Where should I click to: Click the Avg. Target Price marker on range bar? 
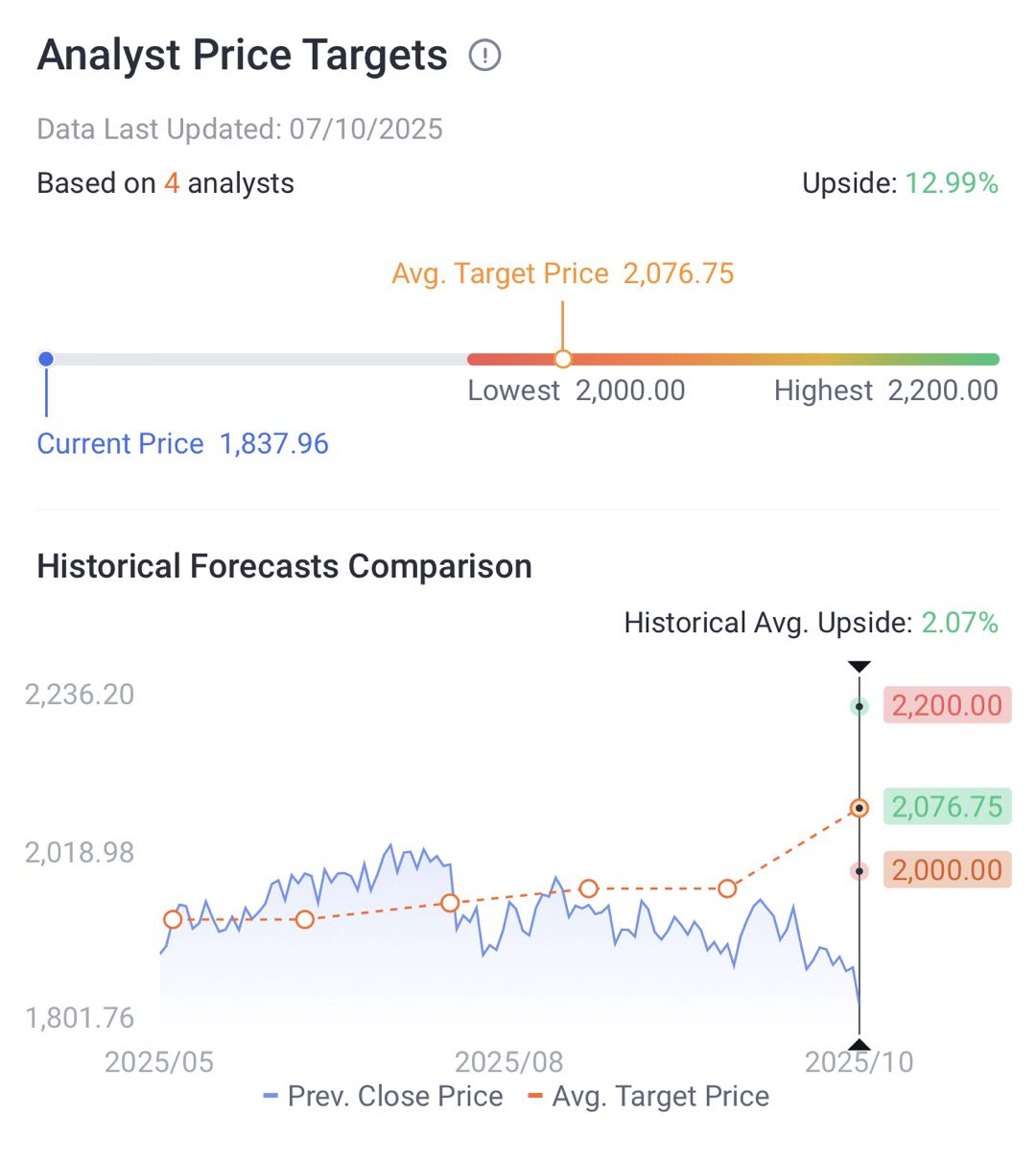563,359
